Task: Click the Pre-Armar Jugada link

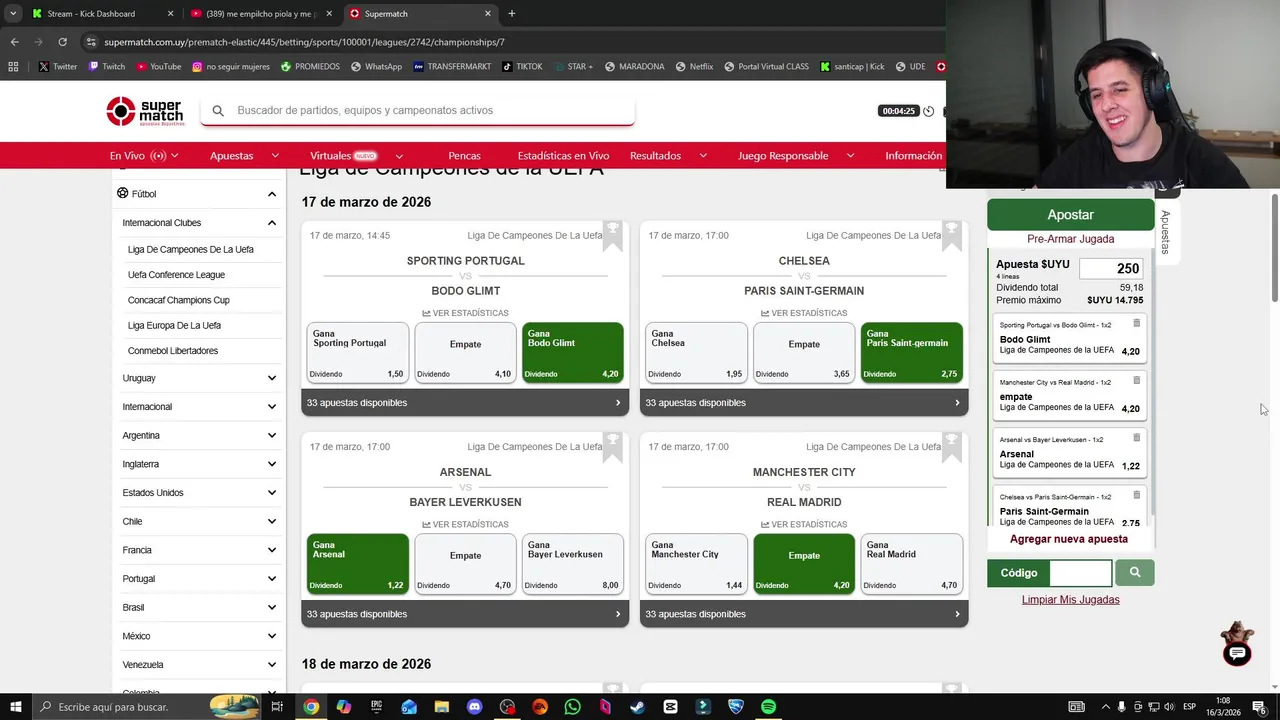Action: click(1070, 239)
